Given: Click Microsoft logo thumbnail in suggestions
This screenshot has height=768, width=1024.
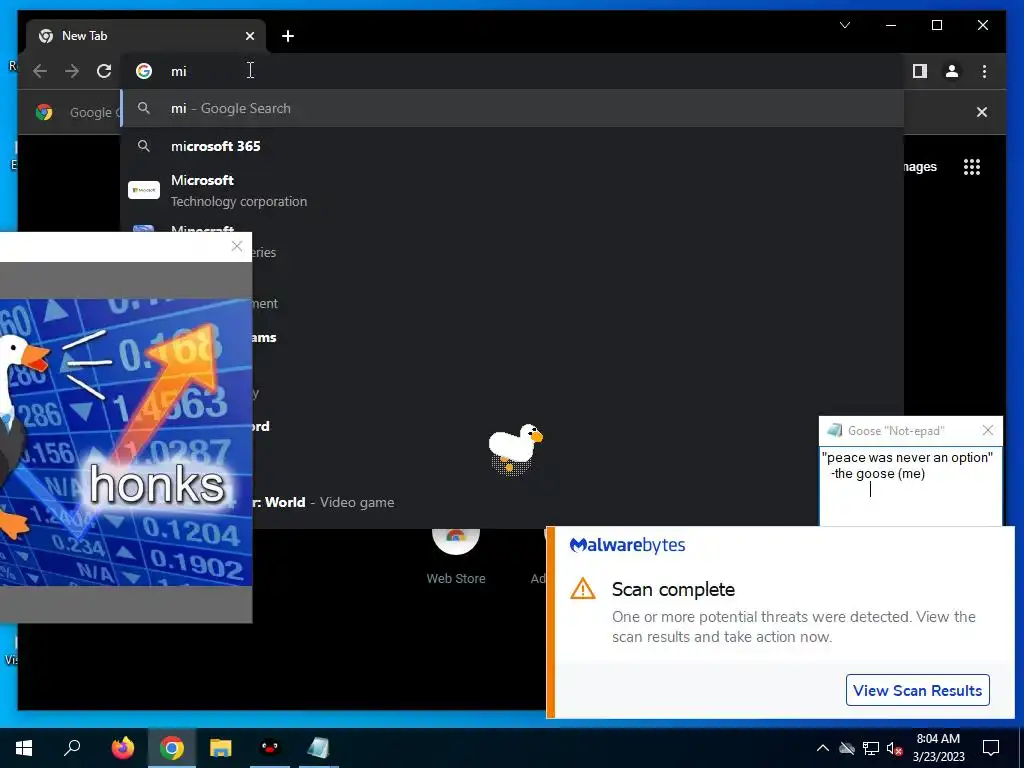Looking at the screenshot, I should 144,190.
